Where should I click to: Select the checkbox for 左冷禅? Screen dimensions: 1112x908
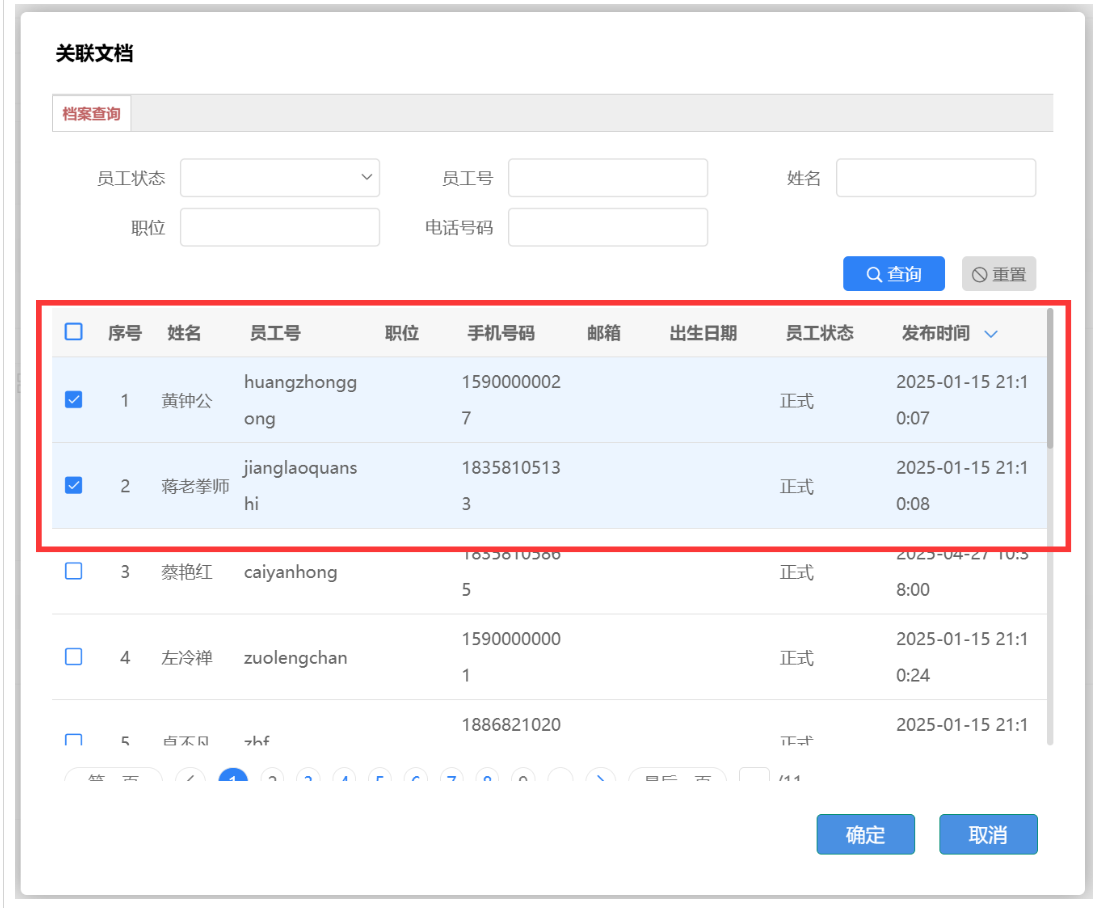click(74, 657)
